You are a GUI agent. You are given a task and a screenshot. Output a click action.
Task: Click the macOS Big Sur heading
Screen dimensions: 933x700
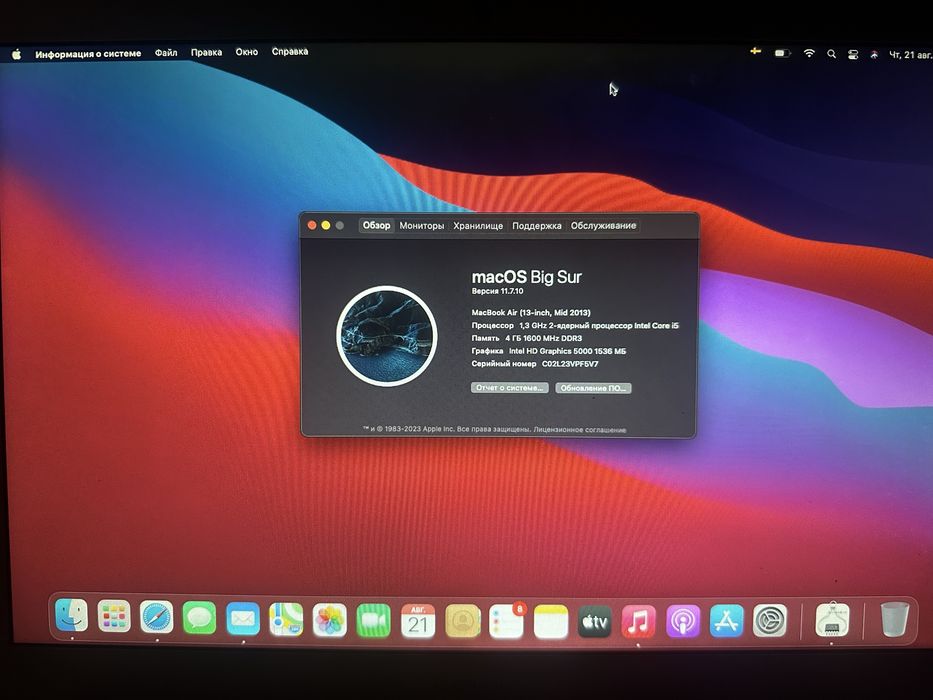pyautogui.click(x=527, y=277)
